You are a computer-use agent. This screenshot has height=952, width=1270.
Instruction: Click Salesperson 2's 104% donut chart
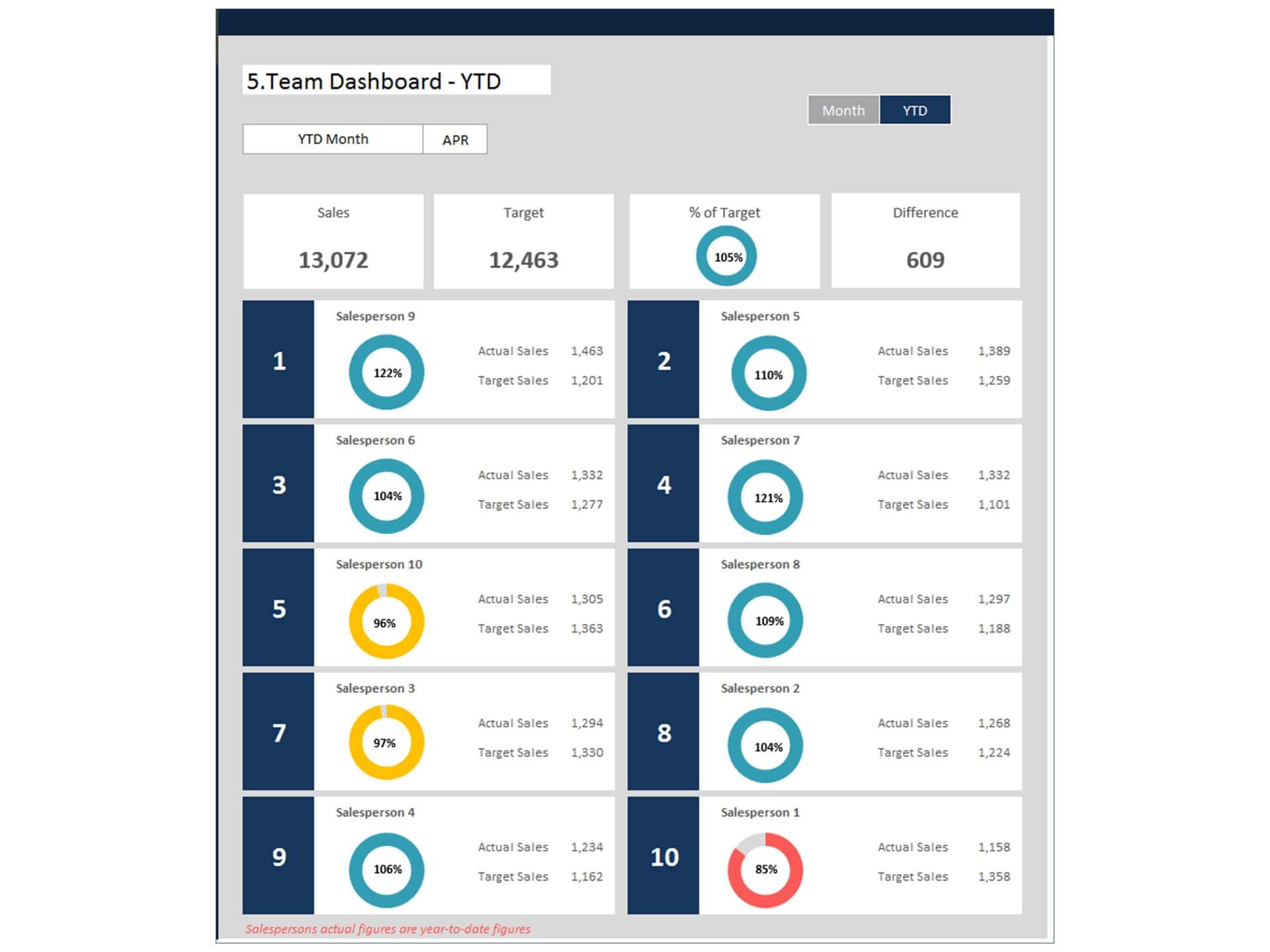tap(765, 745)
